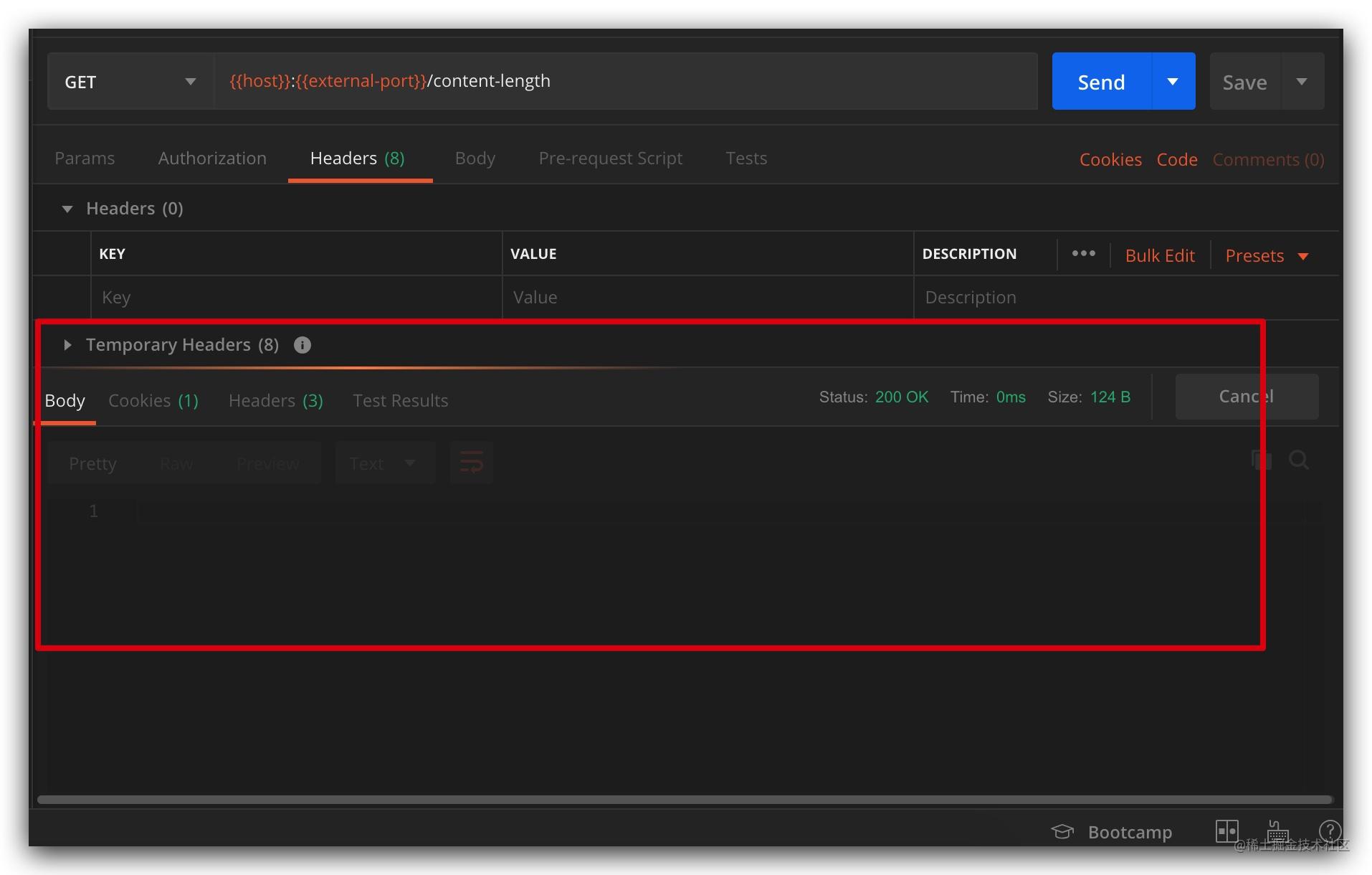Switch response view to Preview

click(267, 463)
